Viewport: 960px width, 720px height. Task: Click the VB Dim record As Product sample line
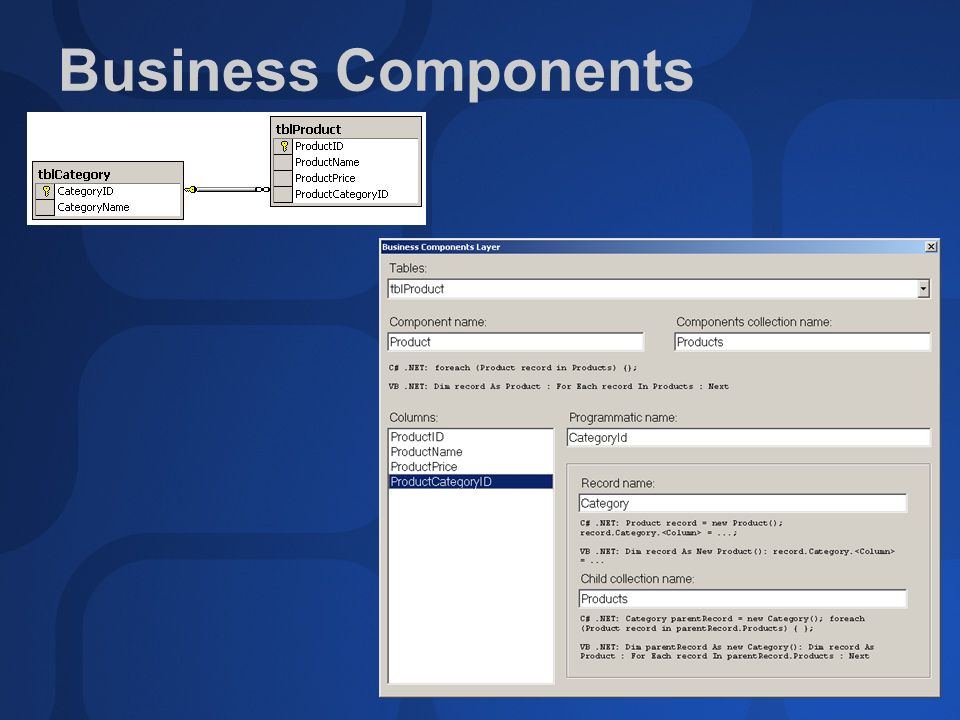pyautogui.click(x=559, y=386)
